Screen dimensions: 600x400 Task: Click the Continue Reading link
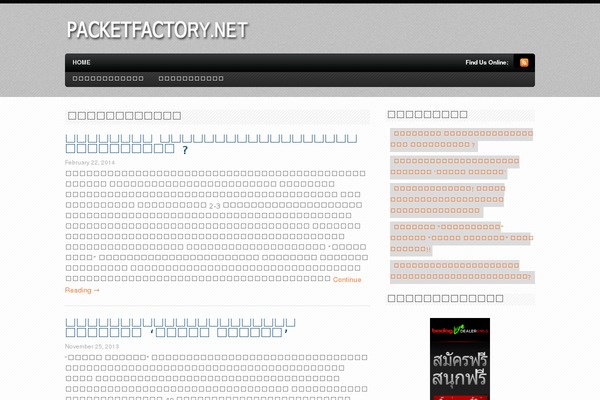[x=213, y=285]
